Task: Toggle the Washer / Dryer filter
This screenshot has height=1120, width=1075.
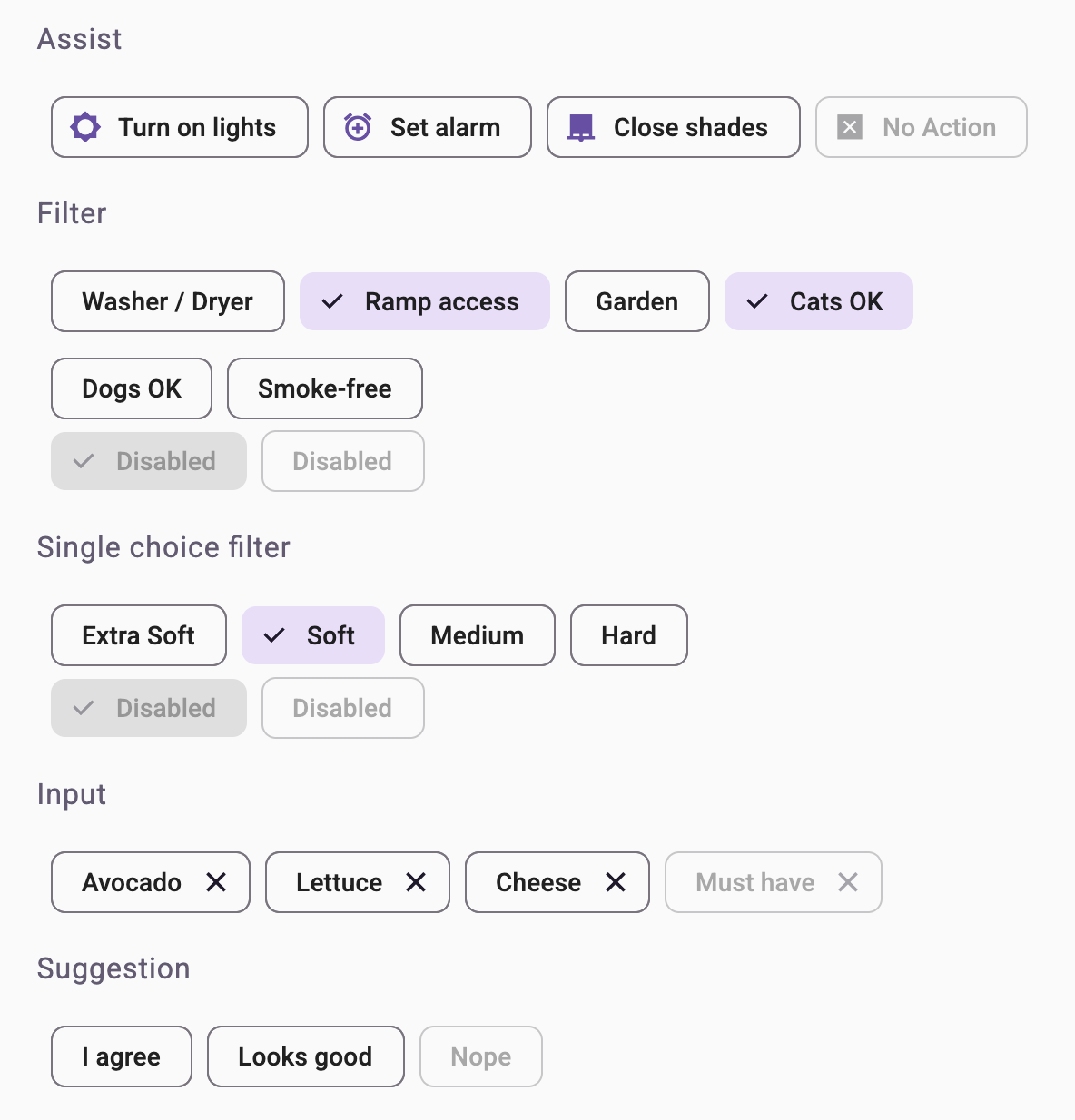Action: 167,301
